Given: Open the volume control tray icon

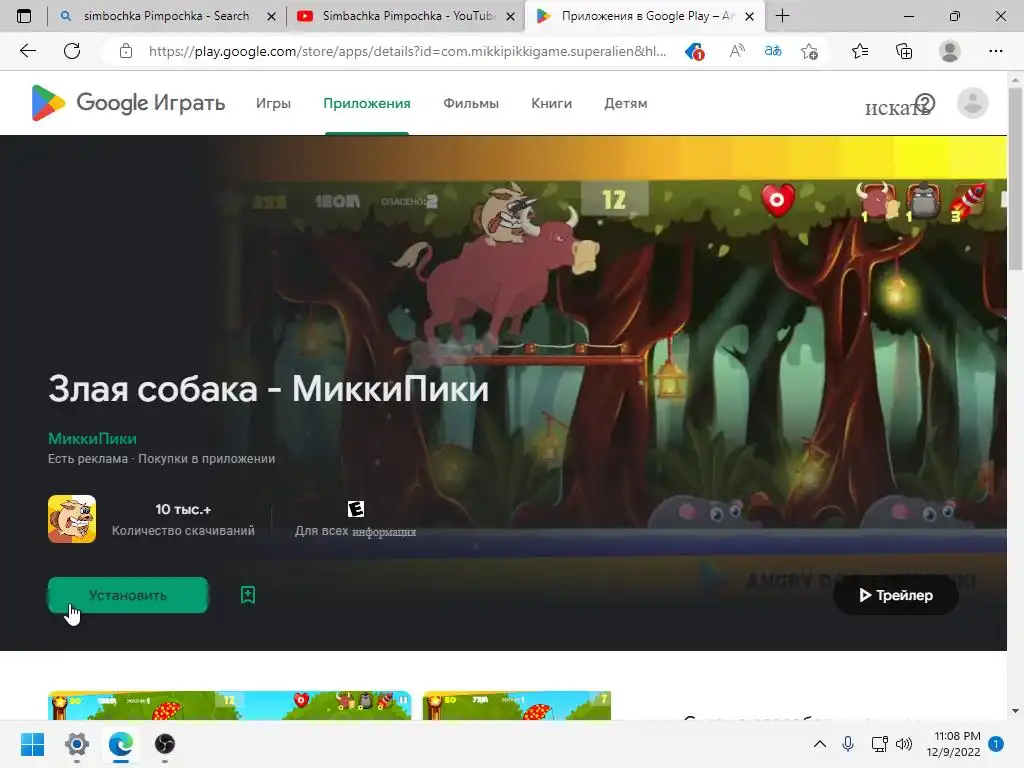Looking at the screenshot, I should click(904, 744).
